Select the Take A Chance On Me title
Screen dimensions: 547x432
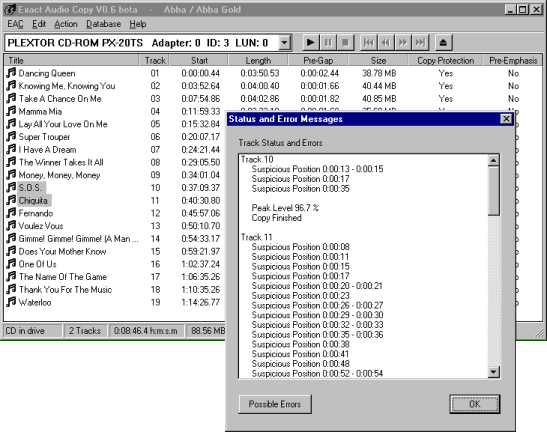click(x=60, y=99)
